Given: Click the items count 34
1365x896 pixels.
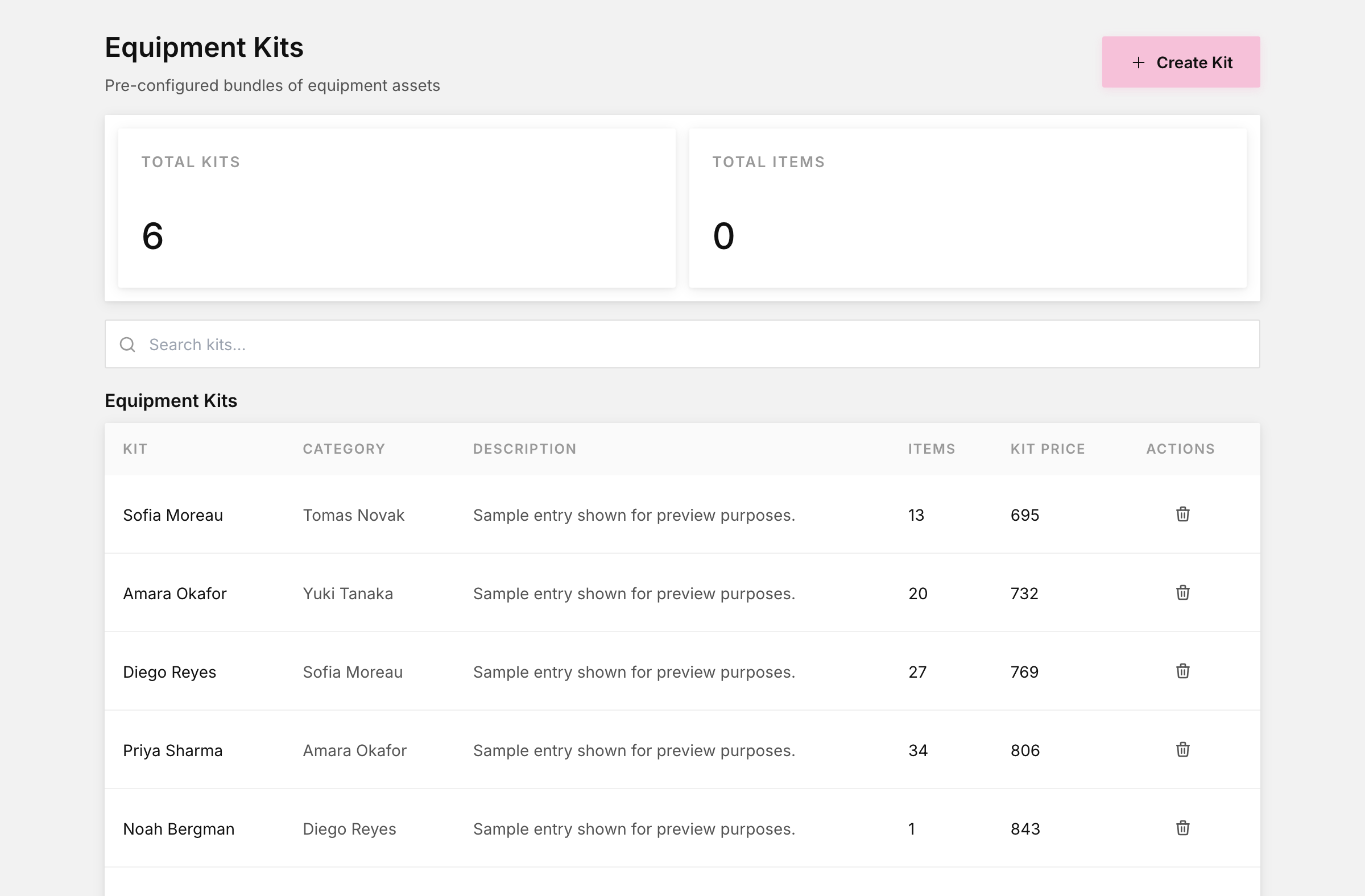Looking at the screenshot, I should [917, 750].
